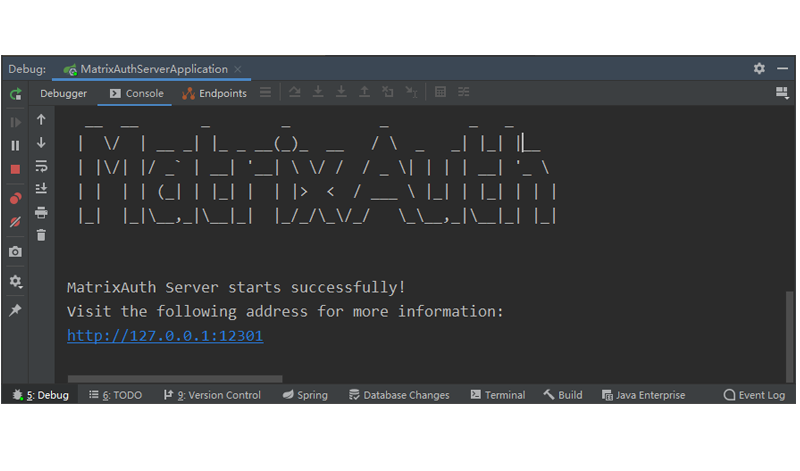Open debugger settings gear in left sidebar
The height and width of the screenshot is (471, 800).
click(x=15, y=282)
